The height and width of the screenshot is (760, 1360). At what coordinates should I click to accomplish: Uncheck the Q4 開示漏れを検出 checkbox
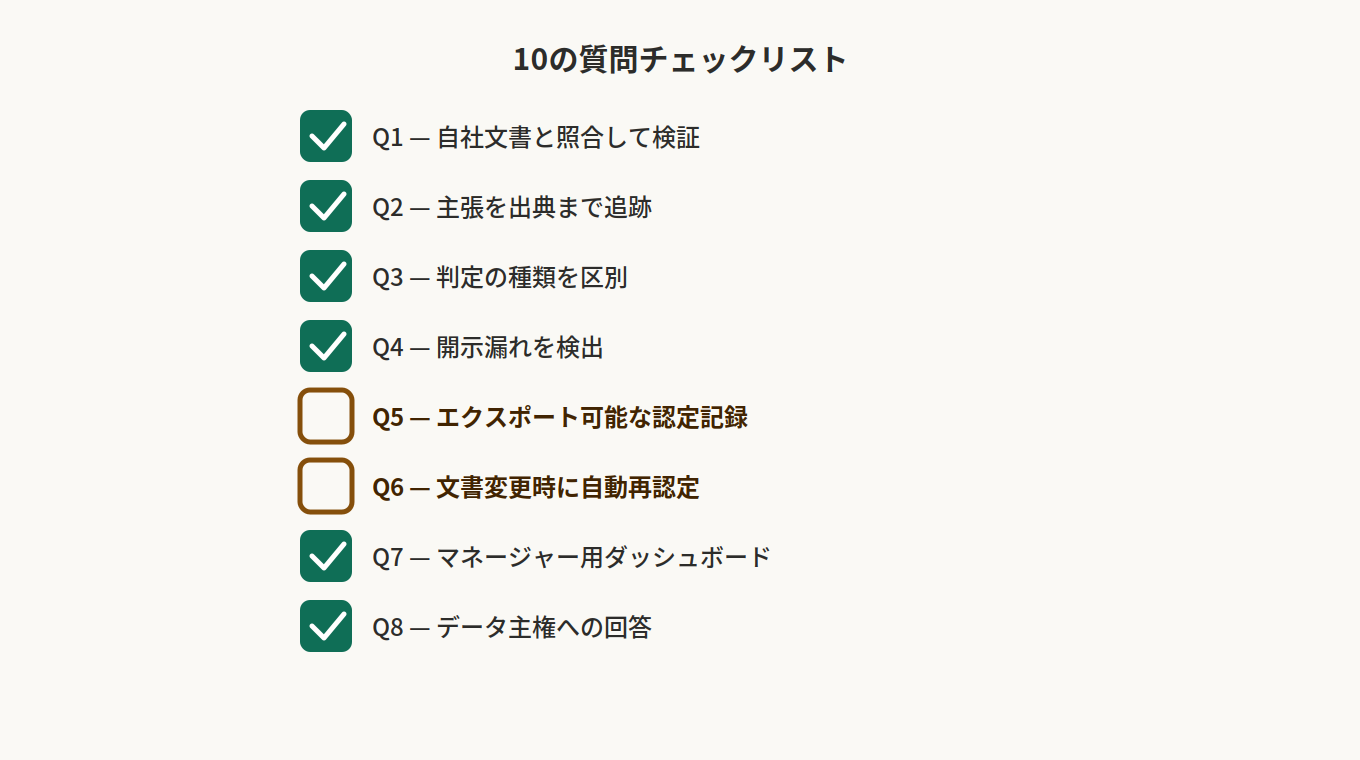click(x=326, y=346)
